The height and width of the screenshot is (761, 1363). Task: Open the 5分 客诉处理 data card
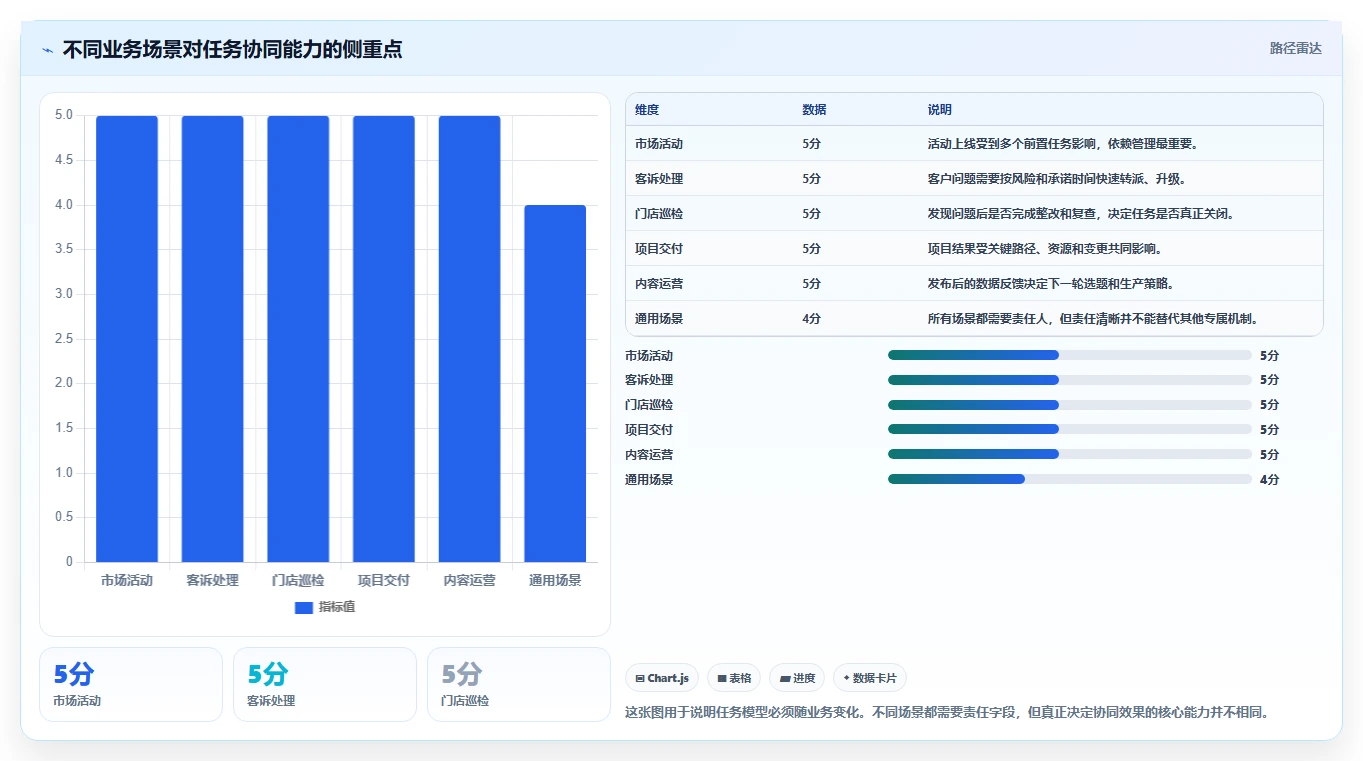[325, 684]
